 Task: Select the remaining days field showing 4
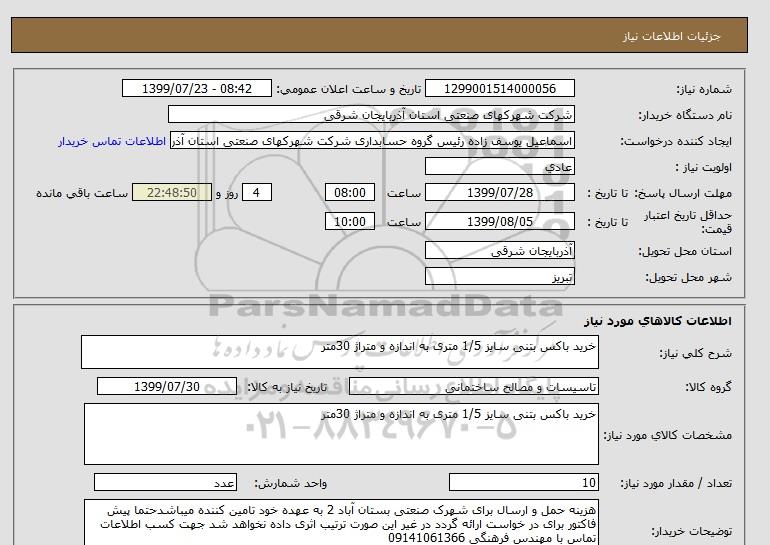(256, 192)
